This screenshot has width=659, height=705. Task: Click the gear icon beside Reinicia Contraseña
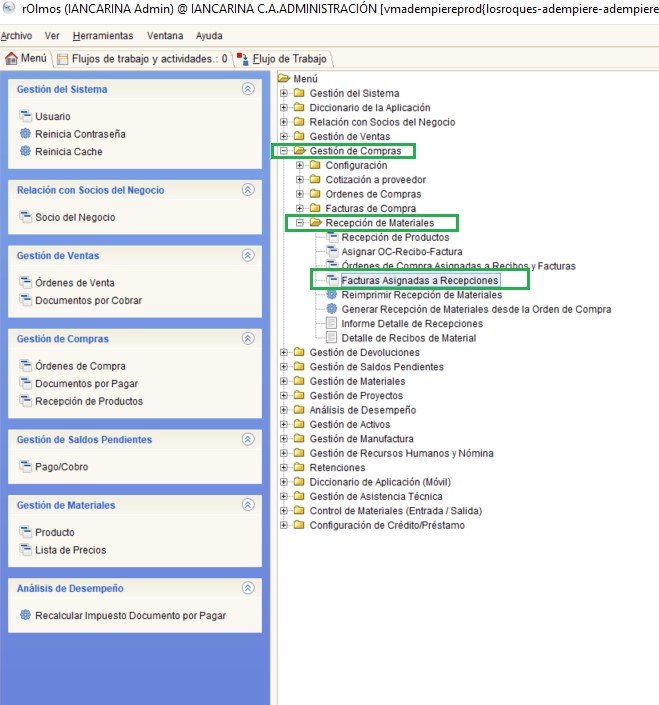coord(25,134)
